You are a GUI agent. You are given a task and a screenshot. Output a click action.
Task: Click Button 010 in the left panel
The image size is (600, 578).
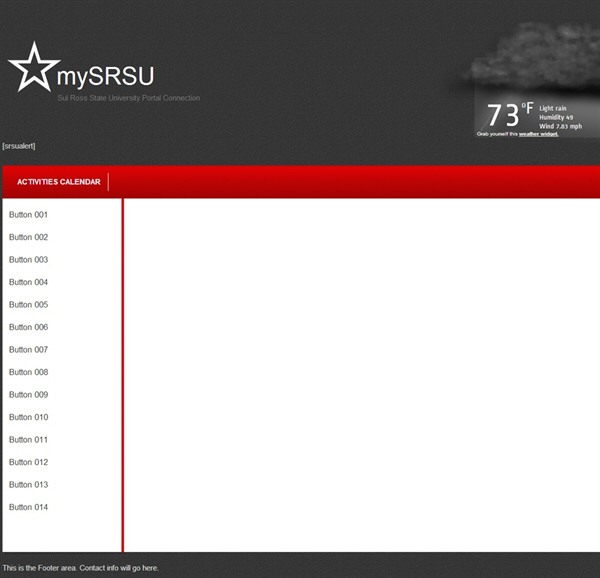28,418
